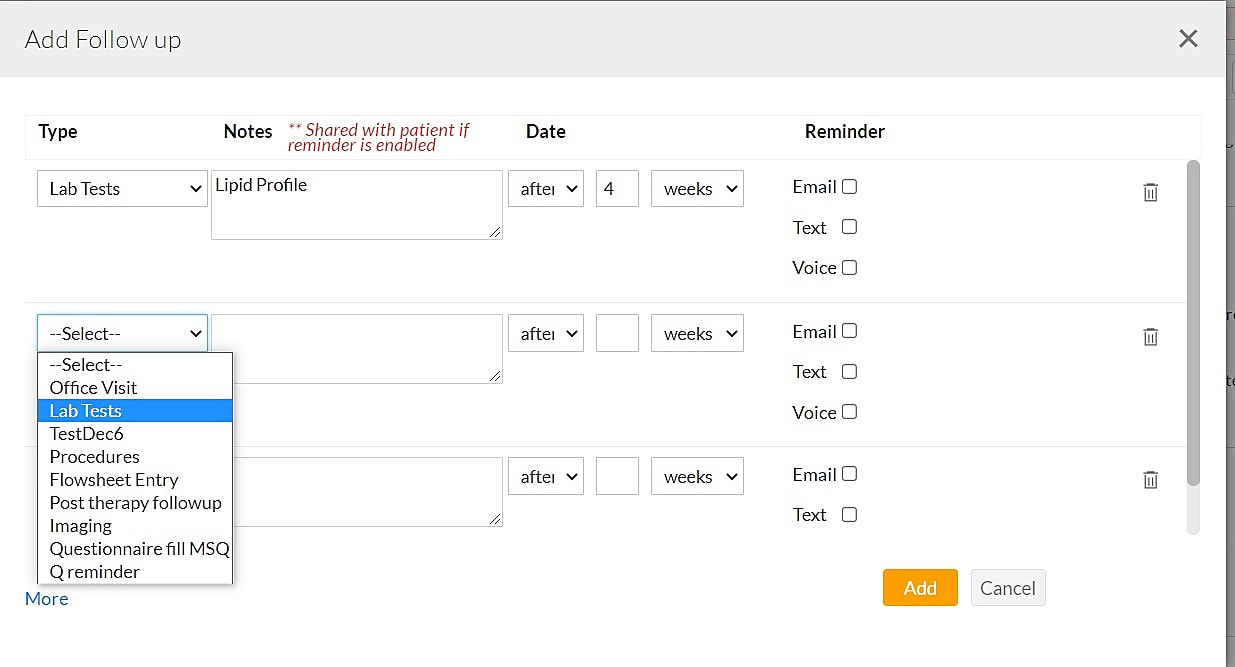Screen dimensions: 1235x667
Task: Toggle Voice reminder in second row
Action: pos(849,412)
